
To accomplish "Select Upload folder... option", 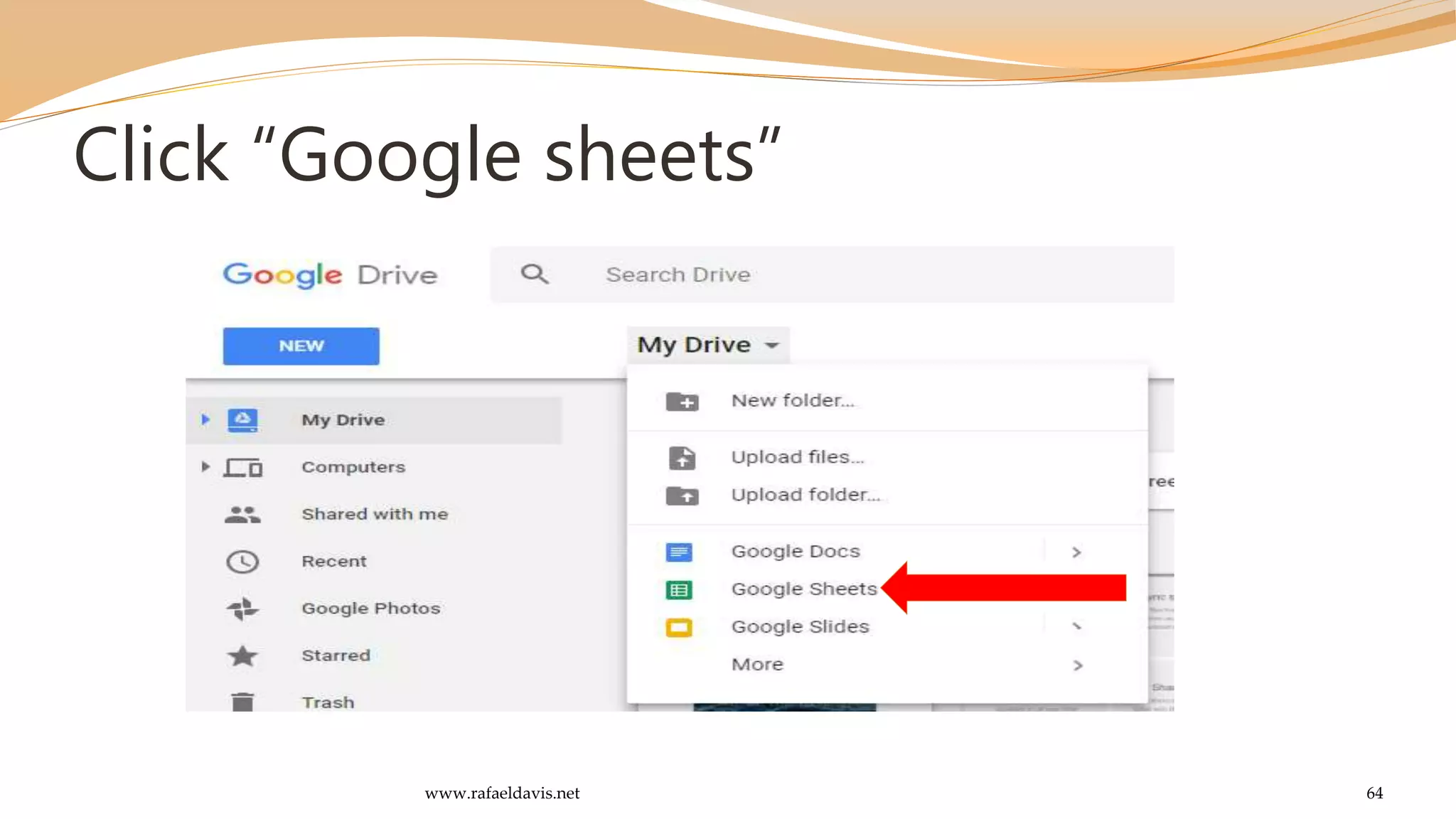I will tap(805, 495).
